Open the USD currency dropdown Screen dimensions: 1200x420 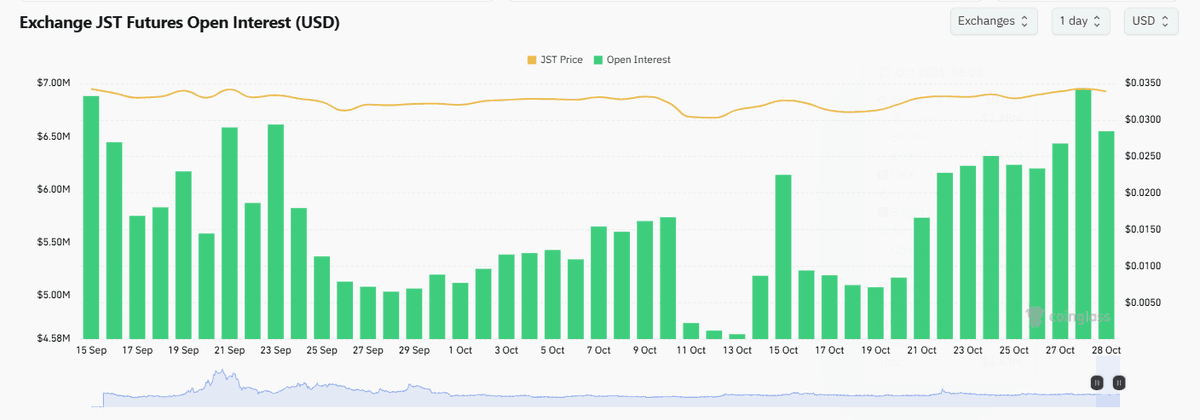click(x=1150, y=21)
